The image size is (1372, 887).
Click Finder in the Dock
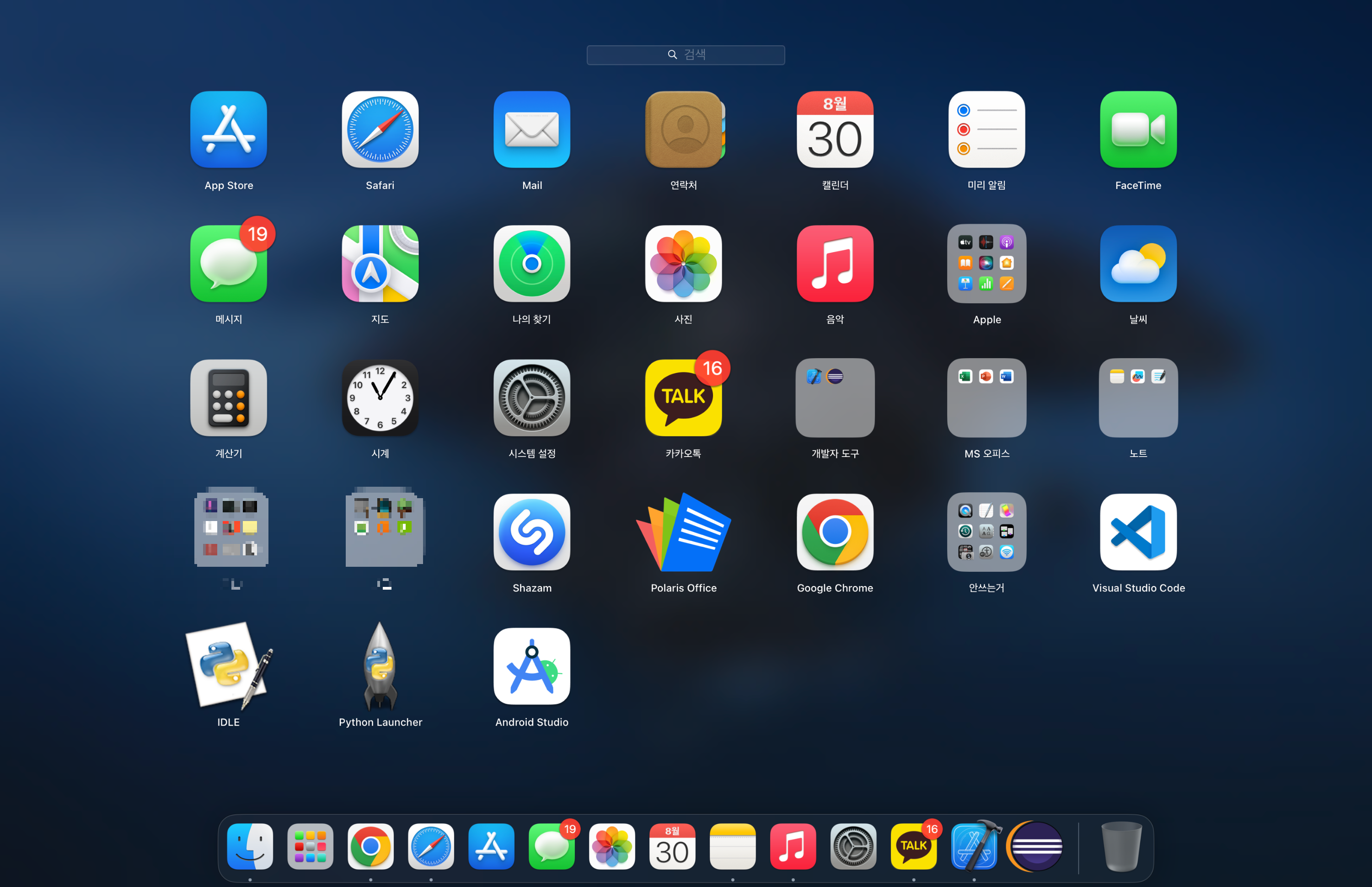pyautogui.click(x=250, y=846)
